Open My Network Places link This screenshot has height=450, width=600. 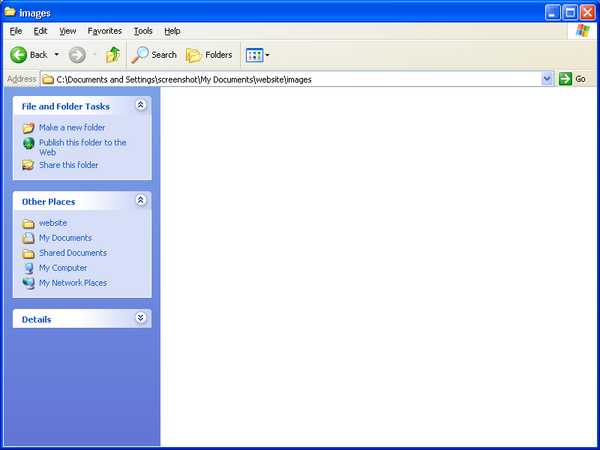point(73,283)
